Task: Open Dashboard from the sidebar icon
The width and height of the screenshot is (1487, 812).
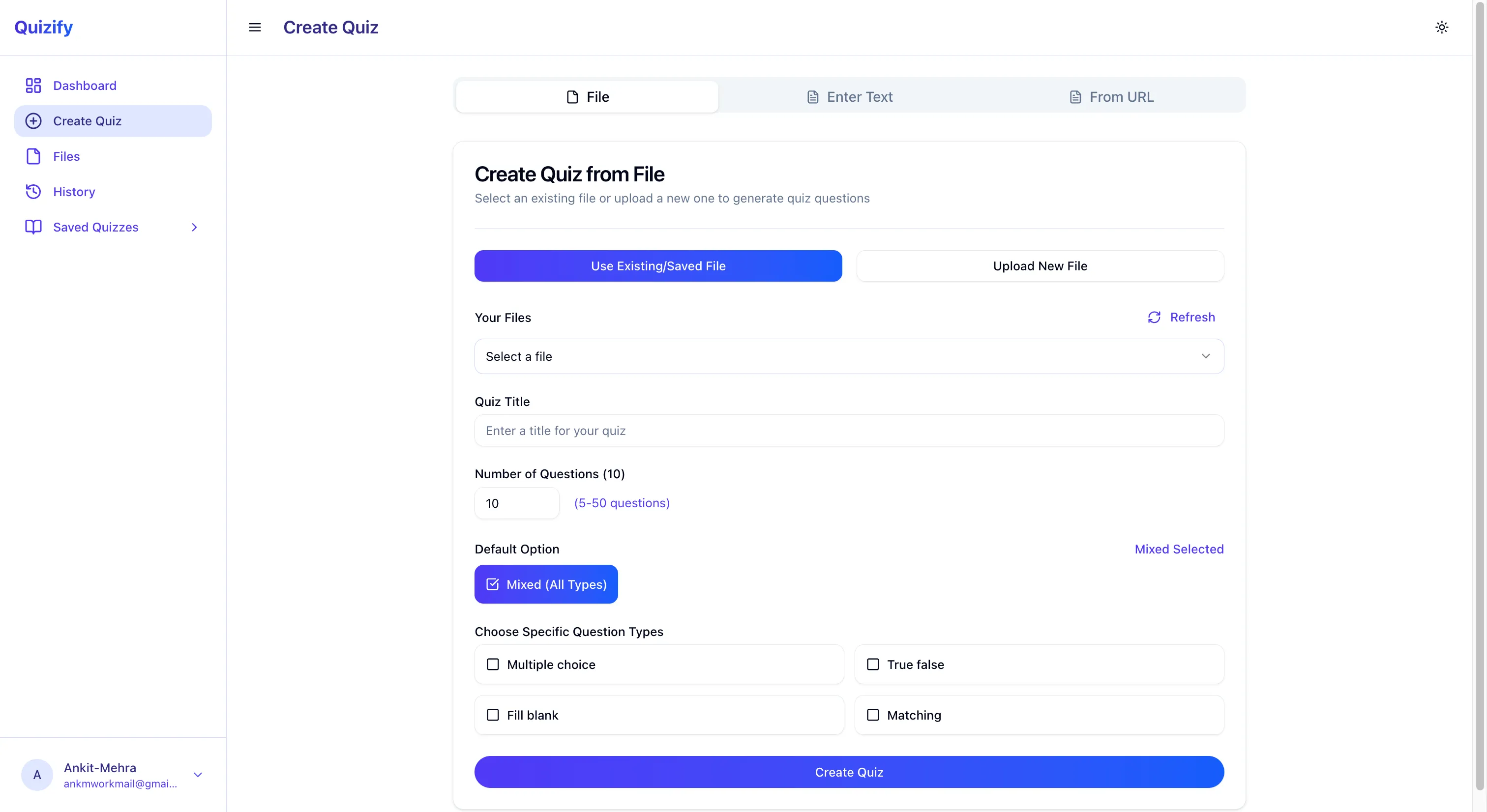Action: coord(33,85)
